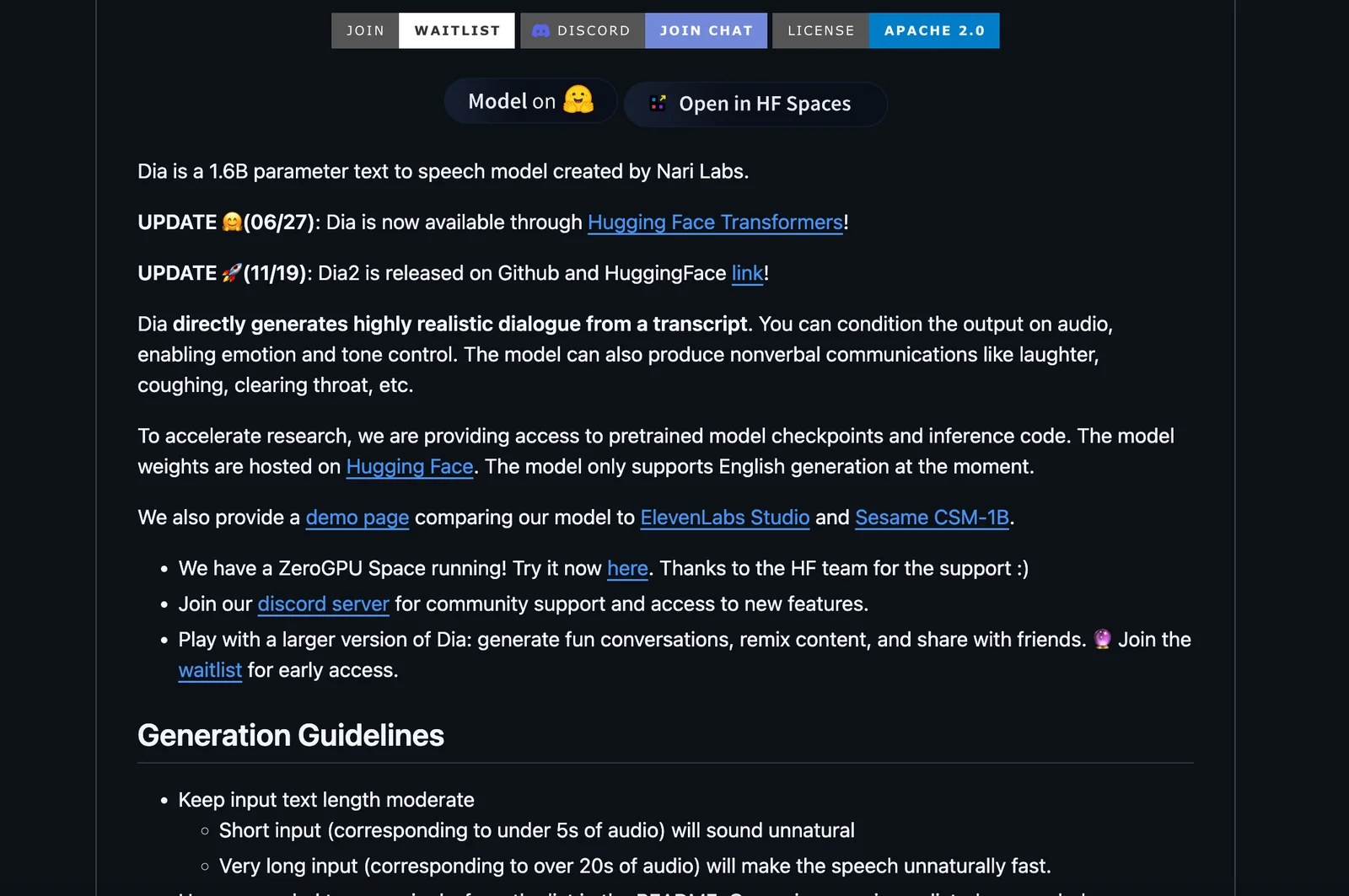
Task: Click the colorful HF Spaces icon
Action: [x=658, y=104]
